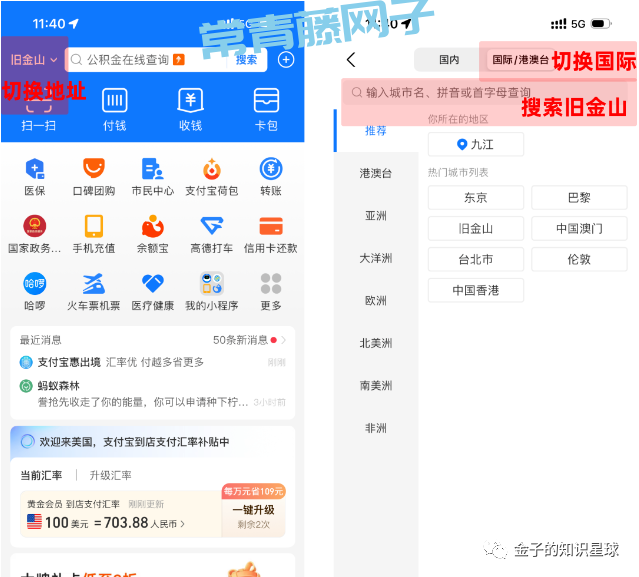This screenshot has width=639, height=577.
Task: Tap 扫一扫 scan label
Action: 39,126
